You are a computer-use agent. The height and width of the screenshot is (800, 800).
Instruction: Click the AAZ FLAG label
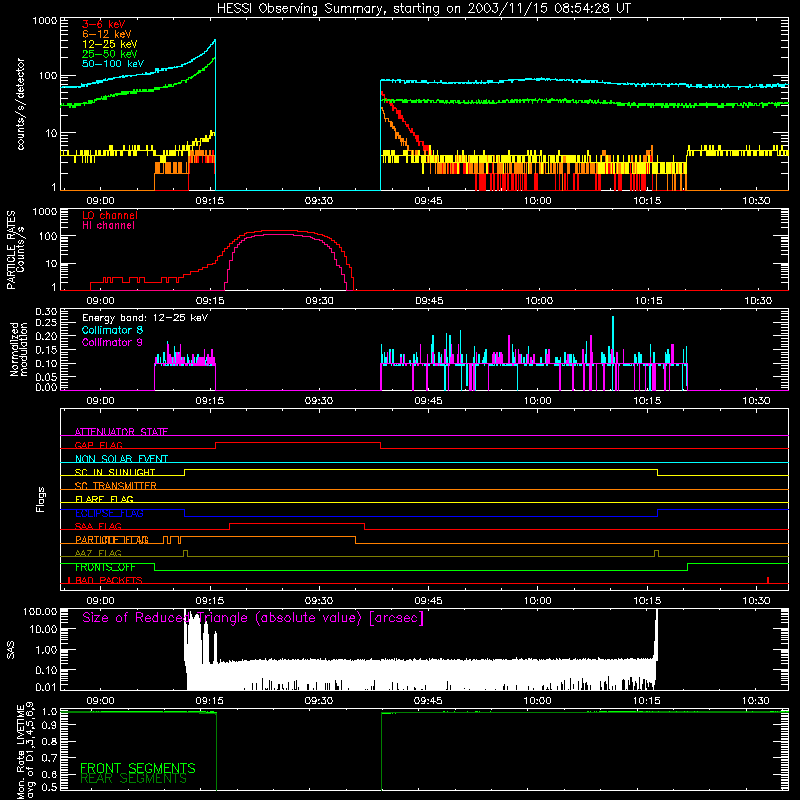[x=98, y=553]
